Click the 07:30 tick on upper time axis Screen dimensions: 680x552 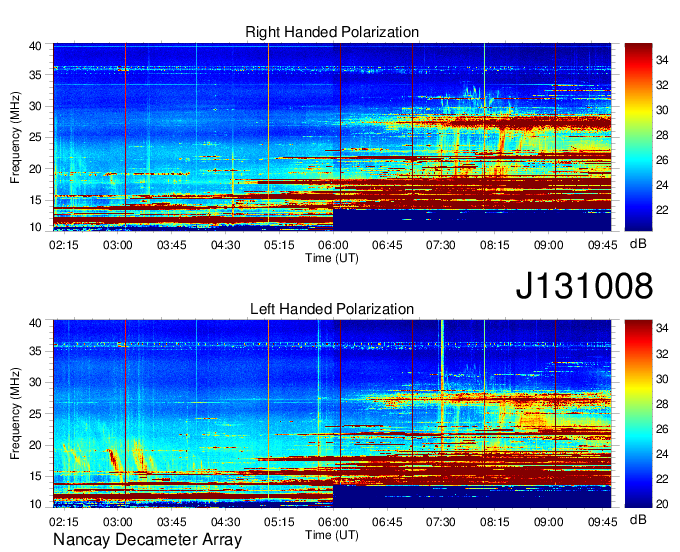pos(441,245)
